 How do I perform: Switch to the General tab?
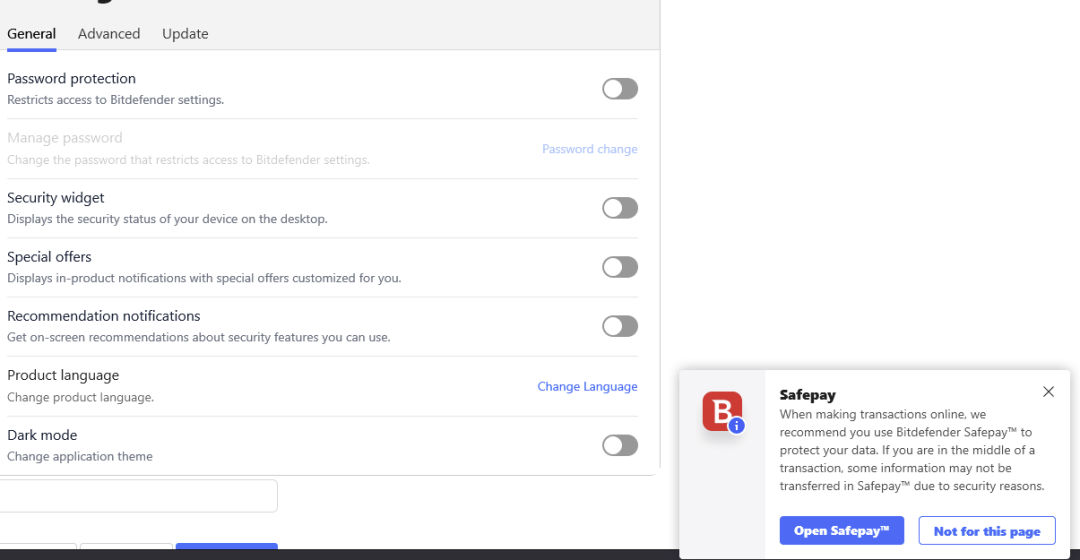coord(32,34)
